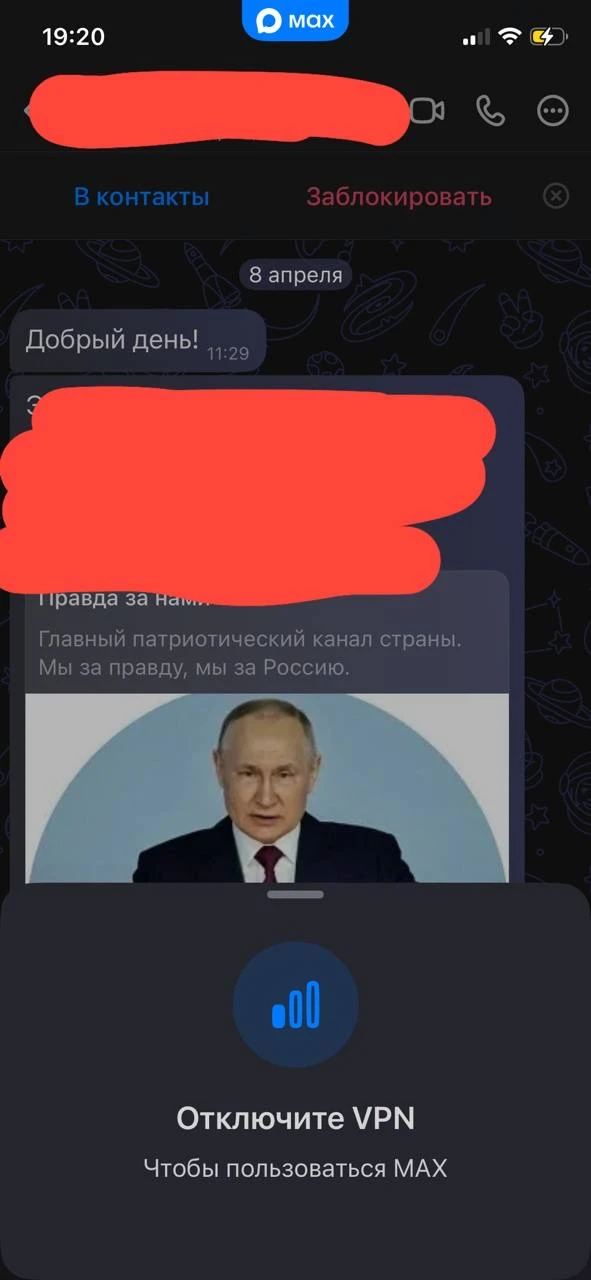
Task: Add the sender via В контакты
Action: coord(142,197)
